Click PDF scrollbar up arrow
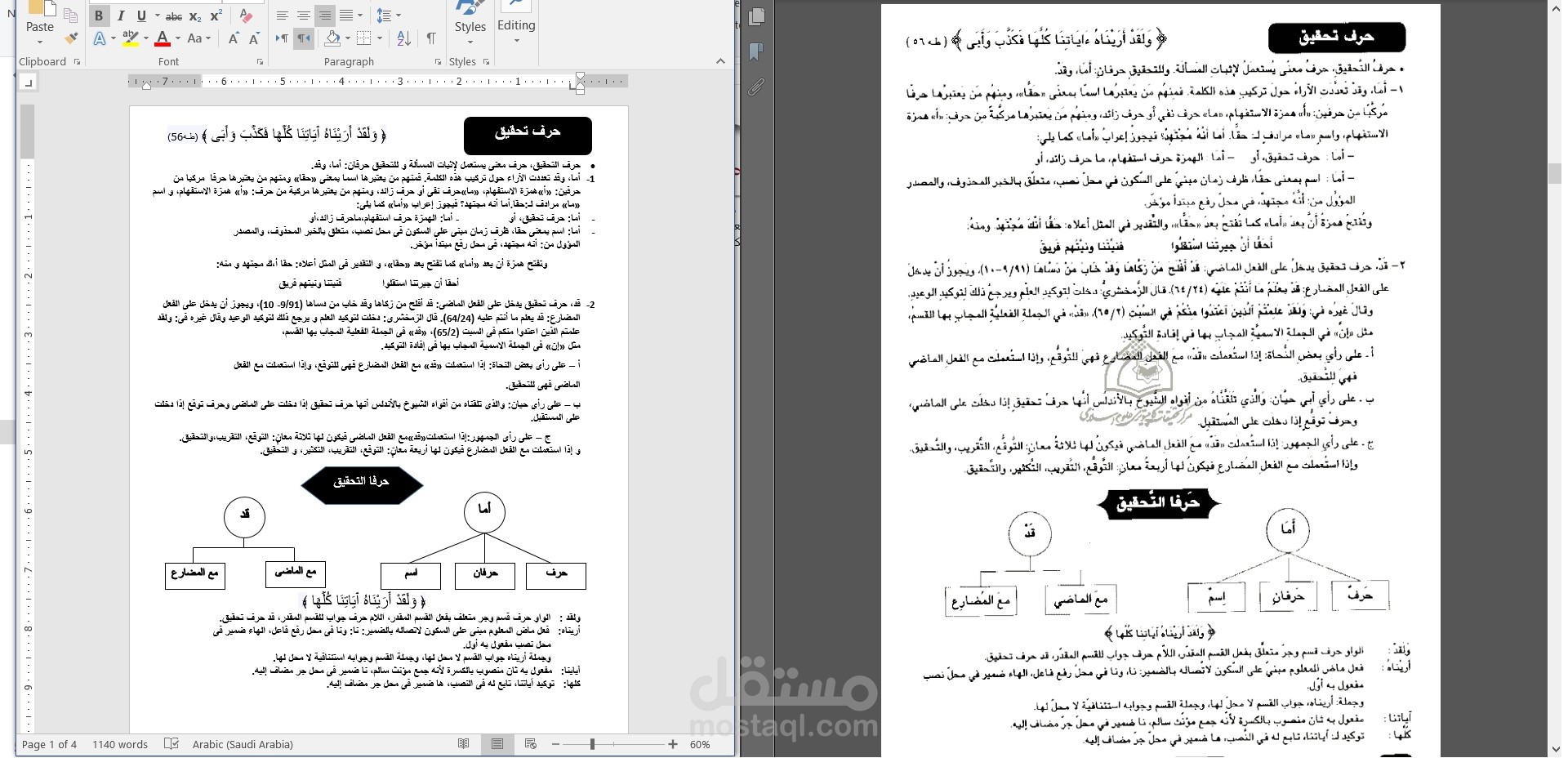Viewport: 1568px width, 758px height. click(1555, 8)
